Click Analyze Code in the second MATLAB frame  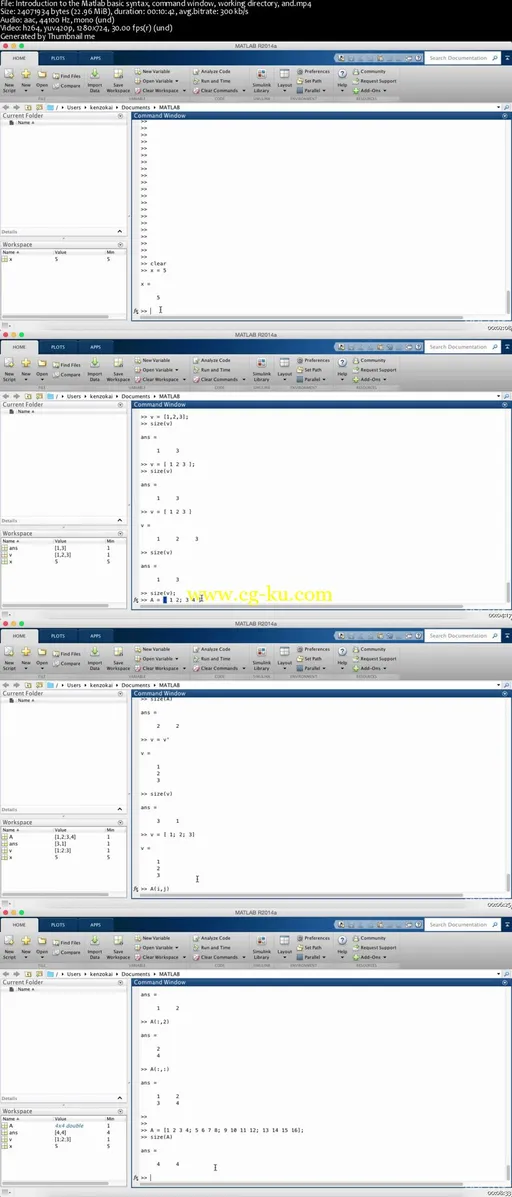click(211, 360)
